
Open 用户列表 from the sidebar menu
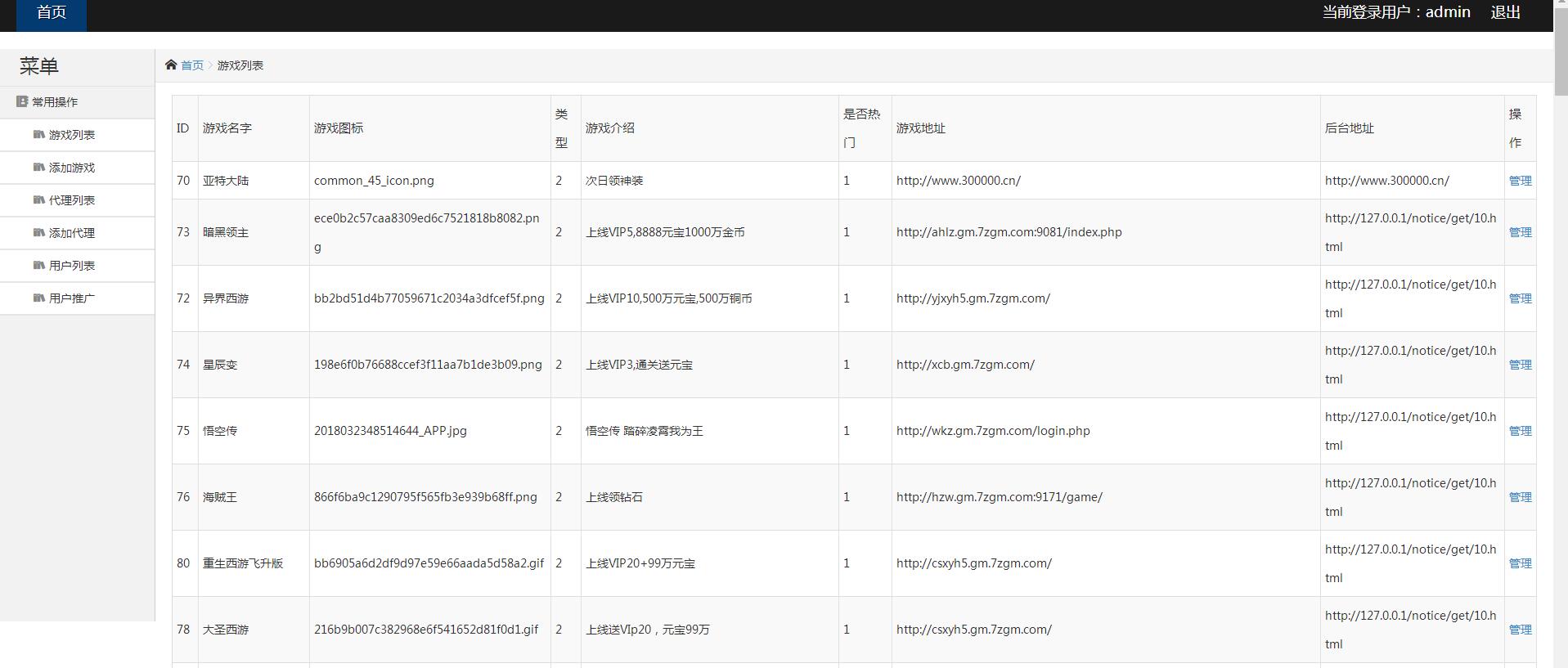pyautogui.click(x=72, y=266)
